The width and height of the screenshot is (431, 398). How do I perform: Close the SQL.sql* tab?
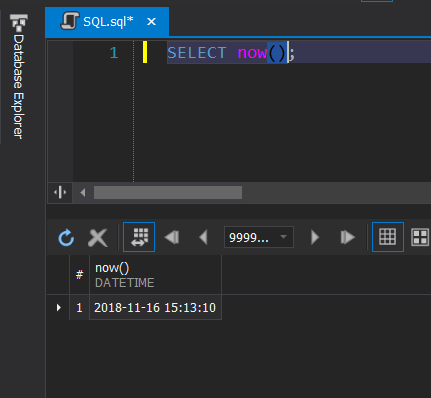pyautogui.click(x=151, y=22)
